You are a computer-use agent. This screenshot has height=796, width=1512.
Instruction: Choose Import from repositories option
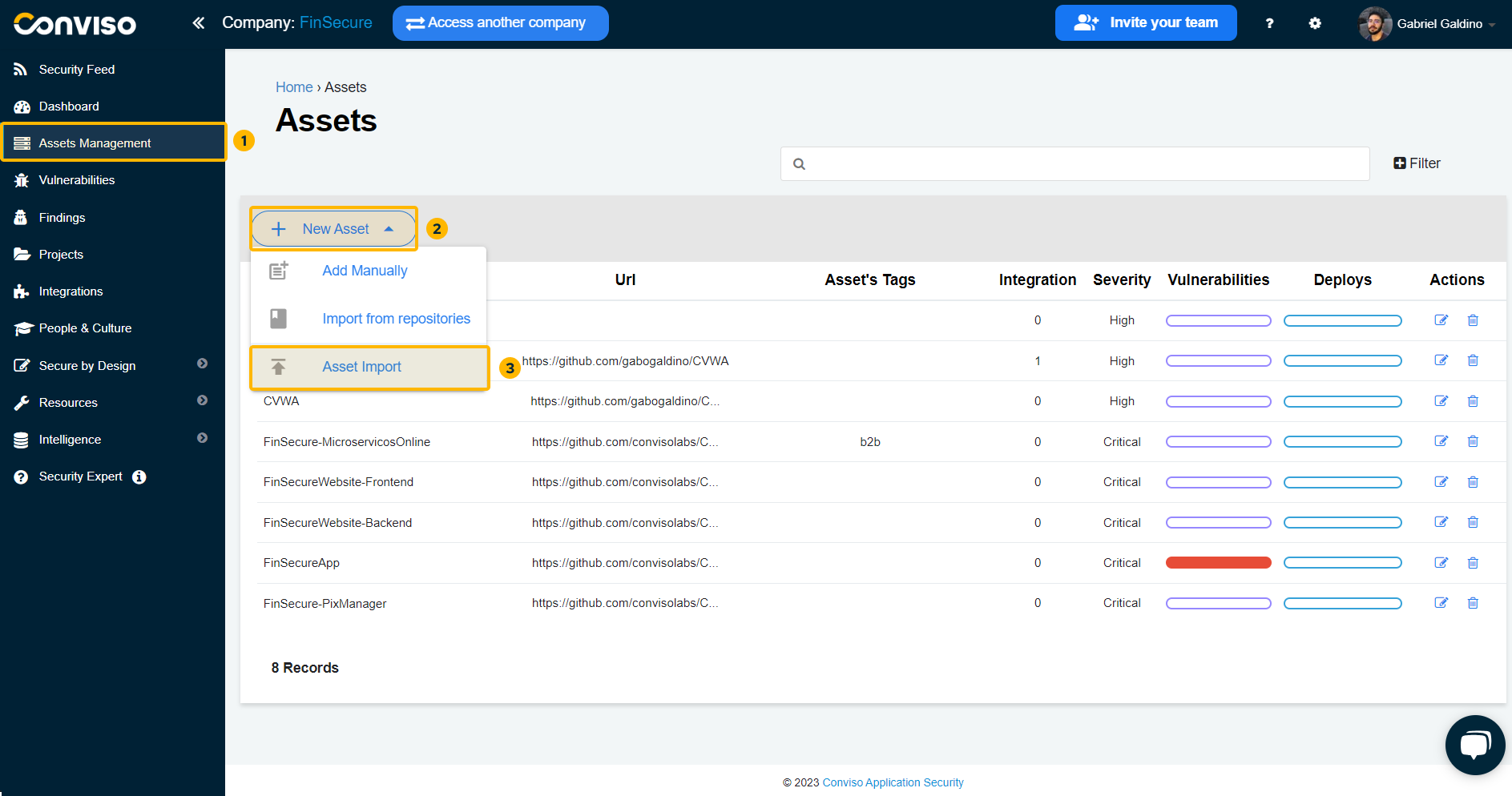pos(396,319)
